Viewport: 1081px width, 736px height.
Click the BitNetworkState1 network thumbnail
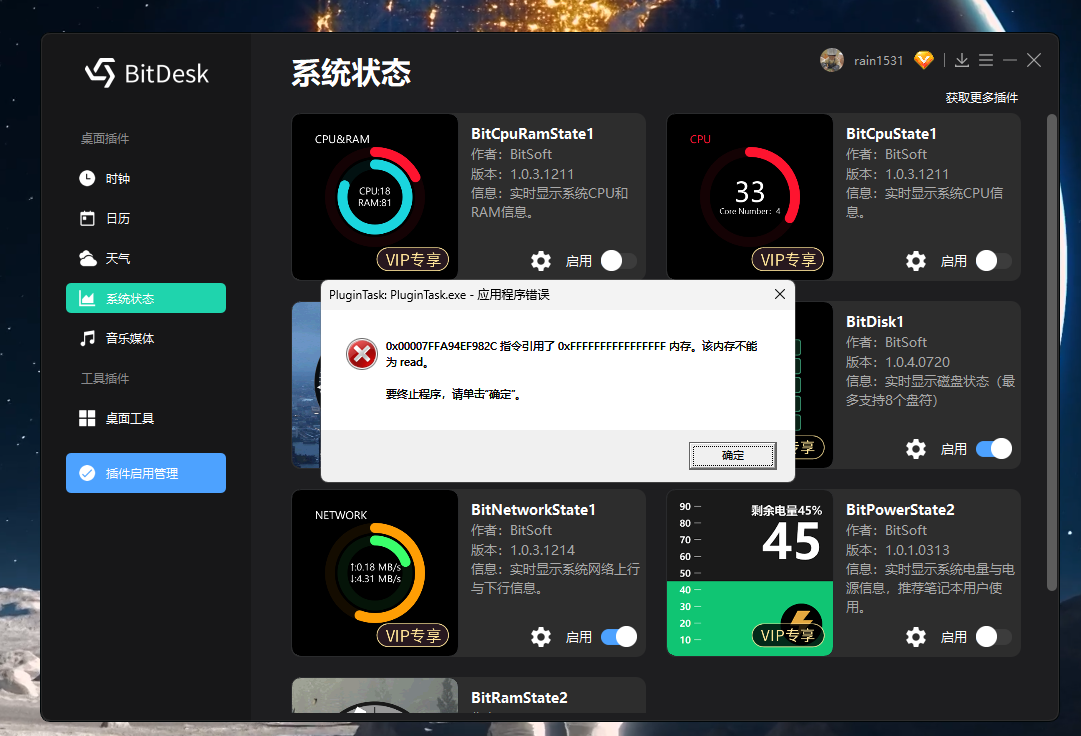[375, 573]
